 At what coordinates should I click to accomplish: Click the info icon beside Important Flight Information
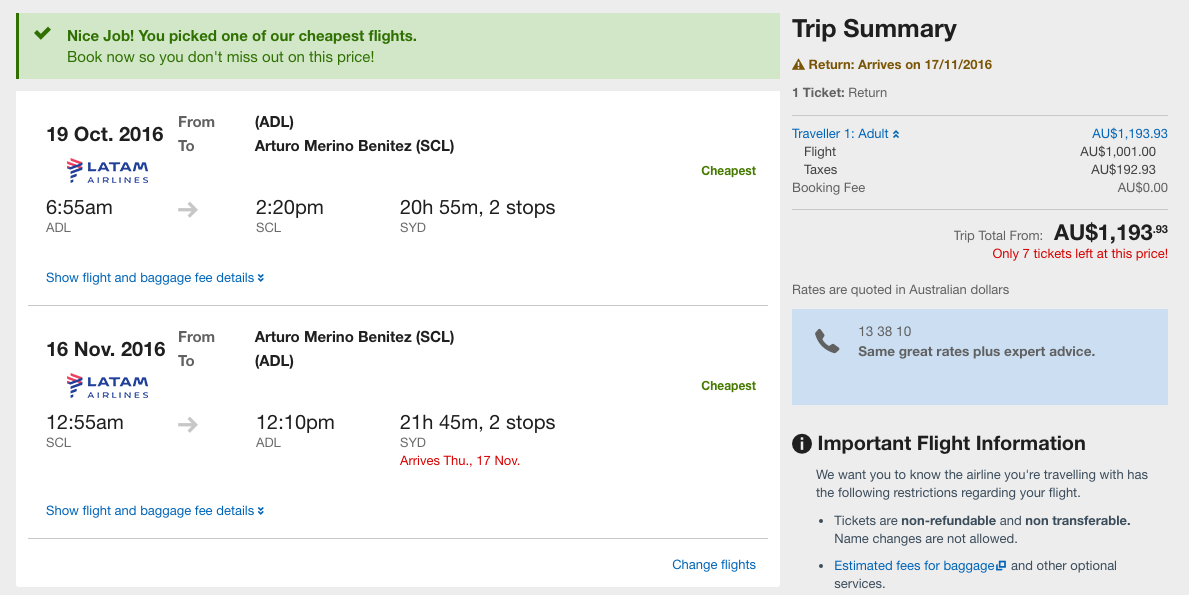(x=802, y=443)
